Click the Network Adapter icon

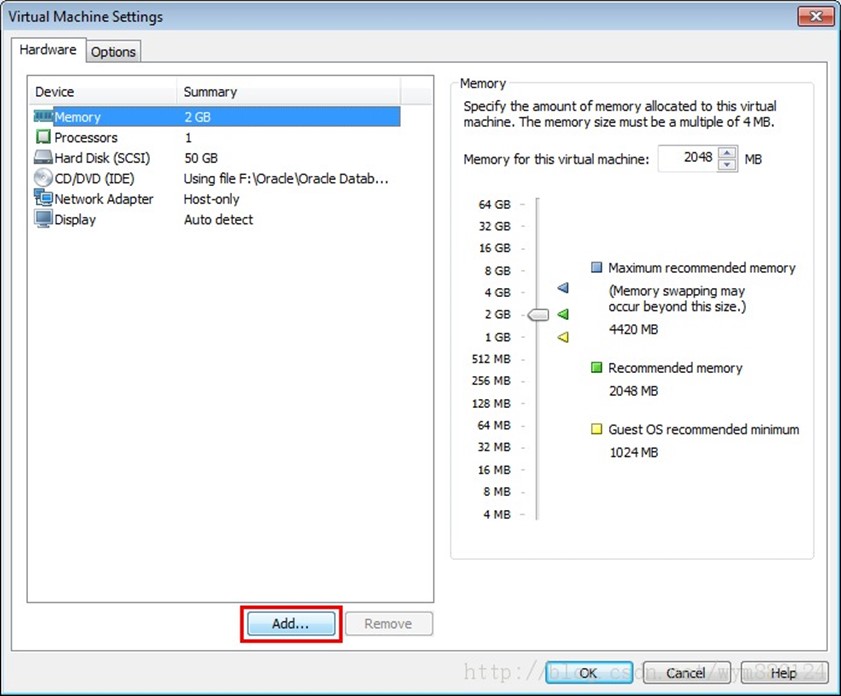point(43,198)
